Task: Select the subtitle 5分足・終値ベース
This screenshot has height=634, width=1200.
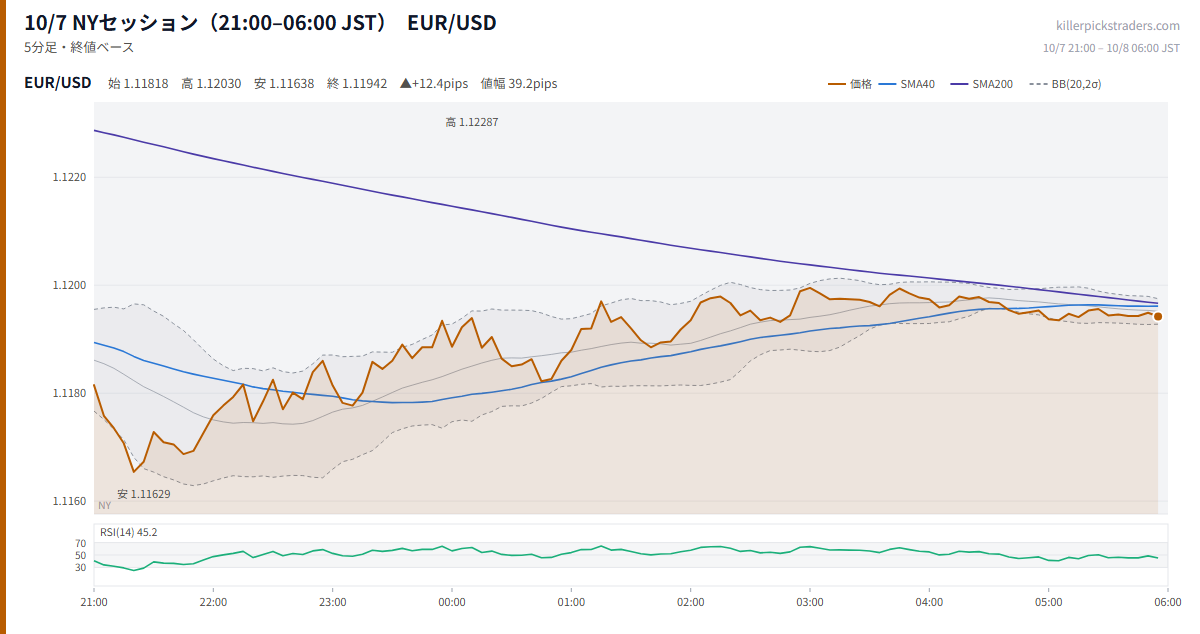Action: [79, 47]
